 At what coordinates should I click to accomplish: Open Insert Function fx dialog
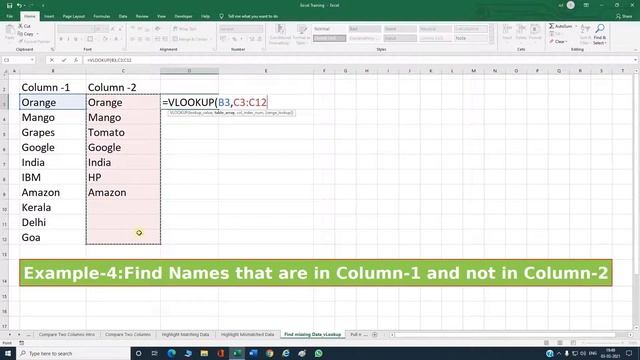pos(76,60)
